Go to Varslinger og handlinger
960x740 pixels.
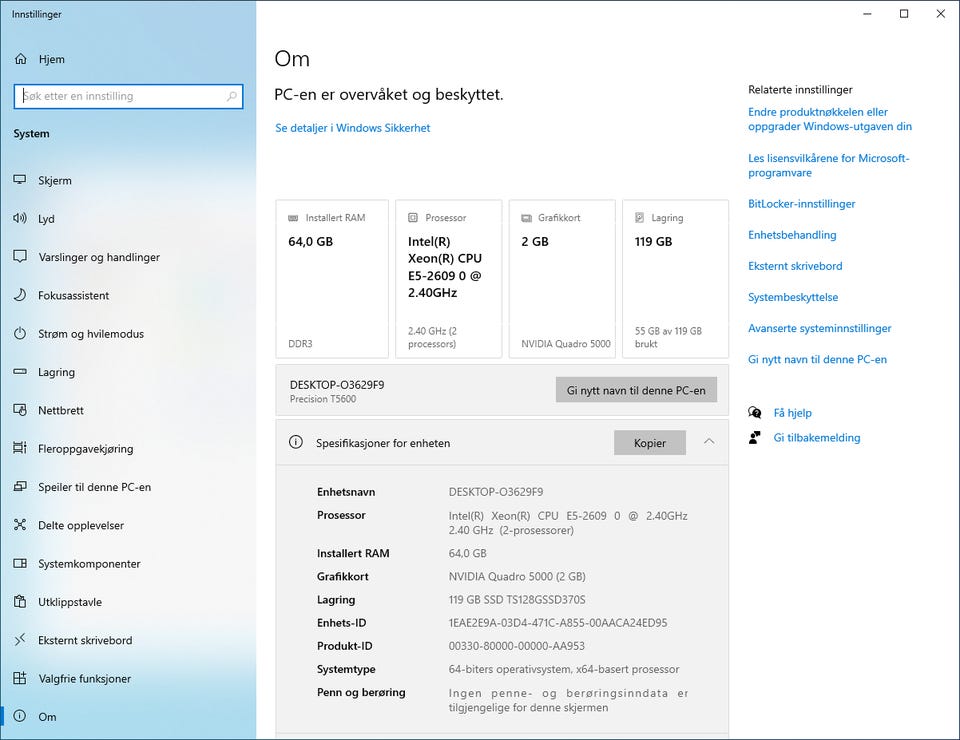point(128,257)
